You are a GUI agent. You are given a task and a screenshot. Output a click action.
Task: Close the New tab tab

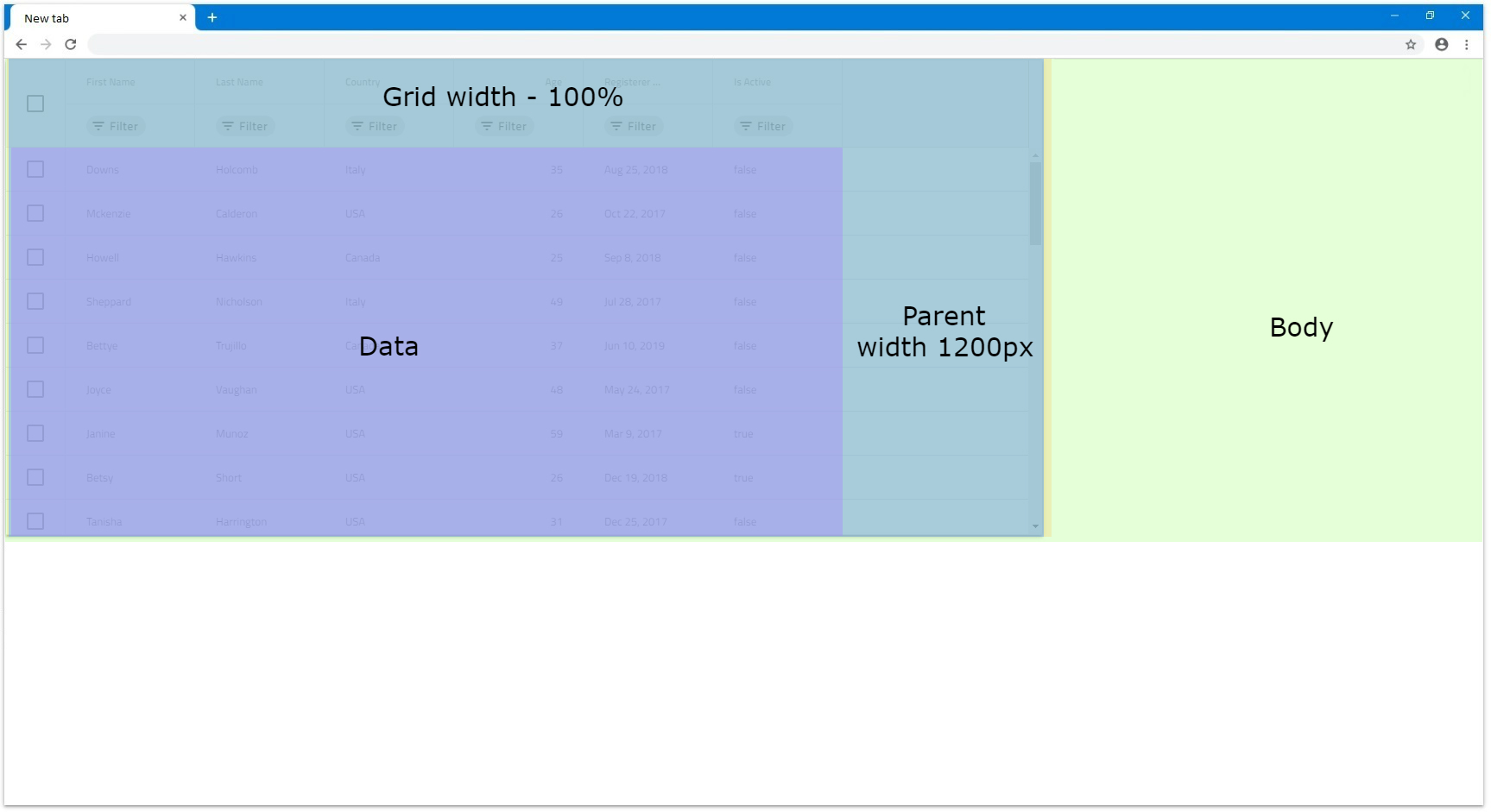[x=183, y=17]
